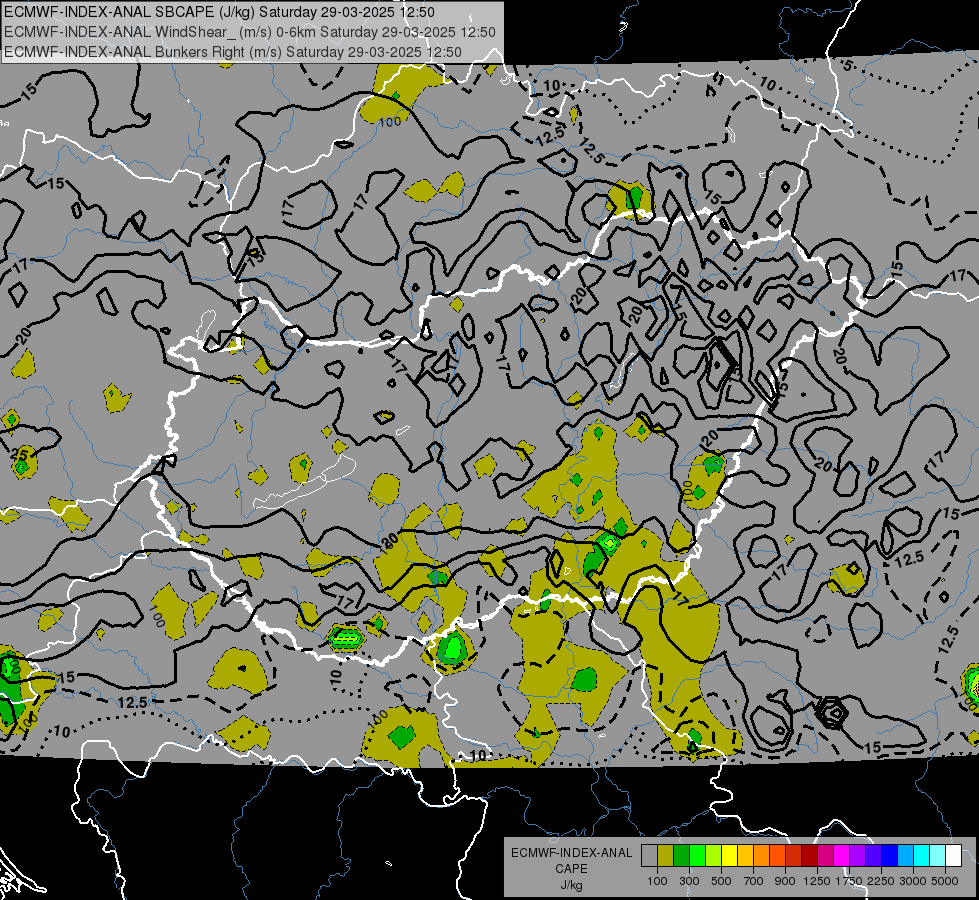Screen dimensions: 979x900
Task: Click the legend value 1250
Action: (x=817, y=881)
